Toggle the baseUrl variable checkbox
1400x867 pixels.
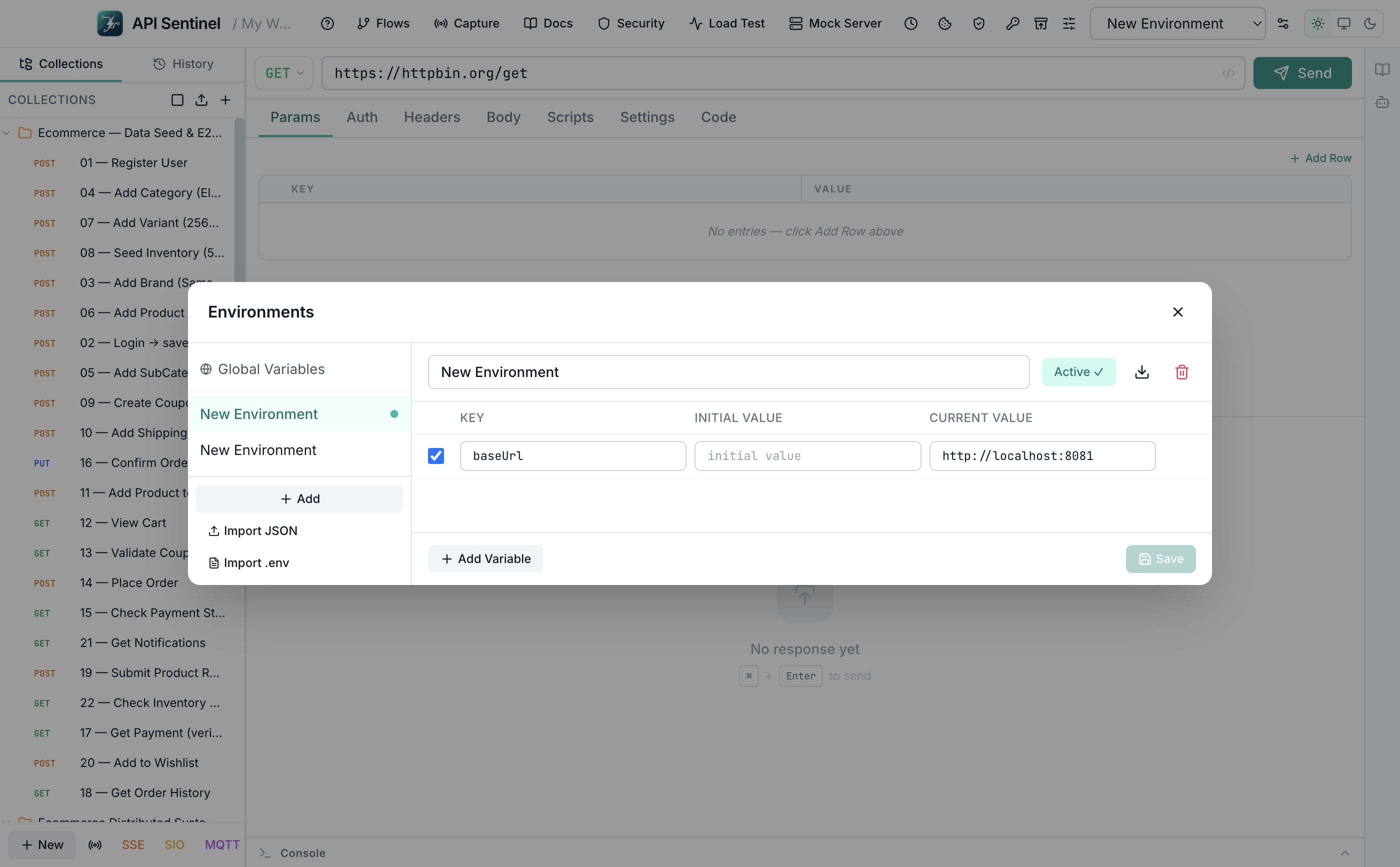[x=435, y=456]
